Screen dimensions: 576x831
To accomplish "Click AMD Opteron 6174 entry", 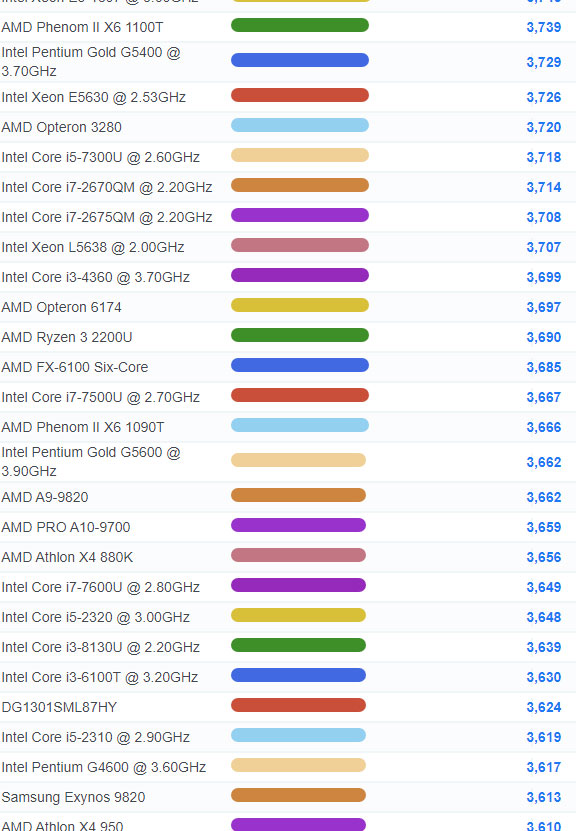I will point(61,307).
